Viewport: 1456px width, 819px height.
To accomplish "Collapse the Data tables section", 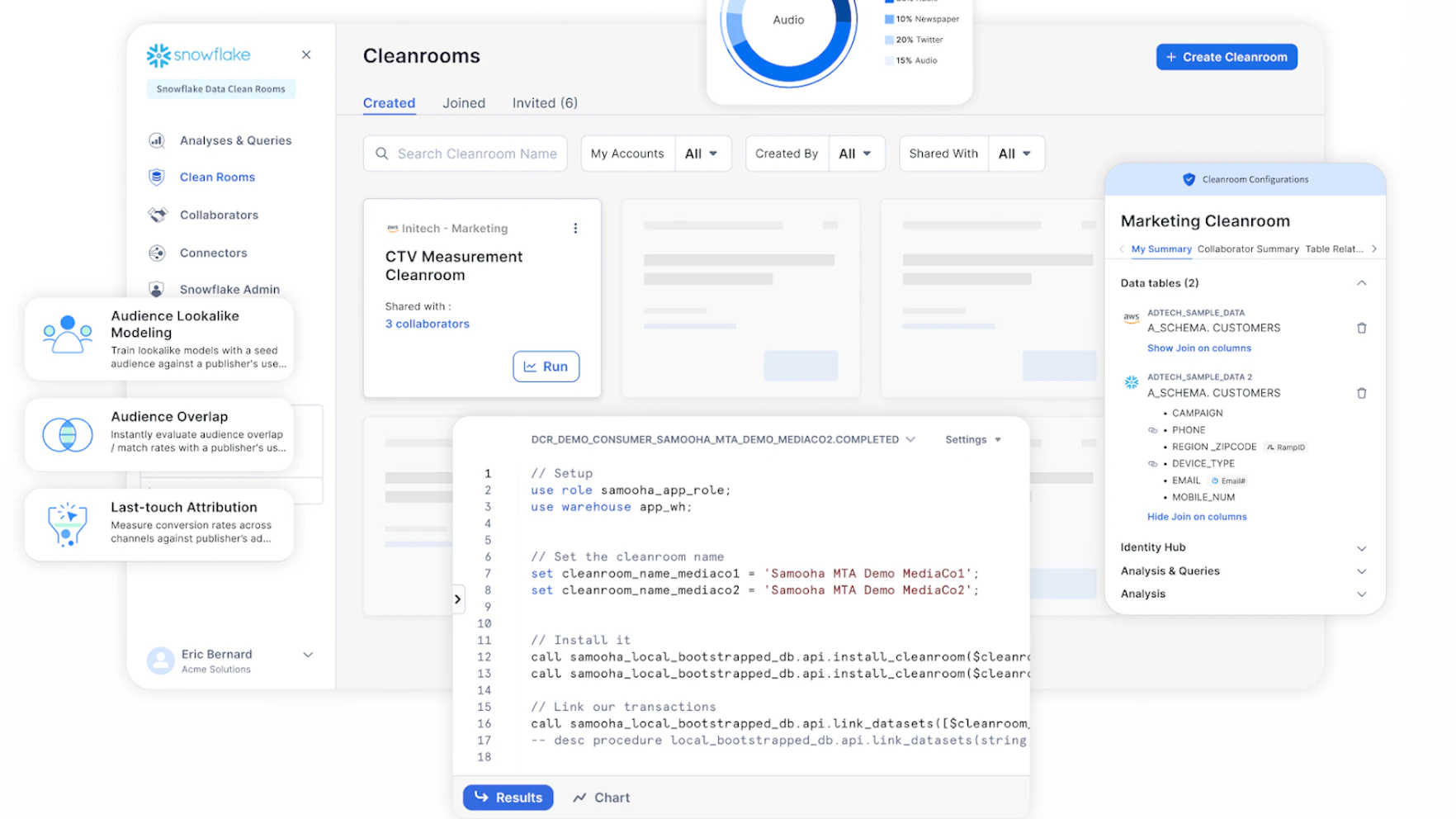I will click(1362, 283).
